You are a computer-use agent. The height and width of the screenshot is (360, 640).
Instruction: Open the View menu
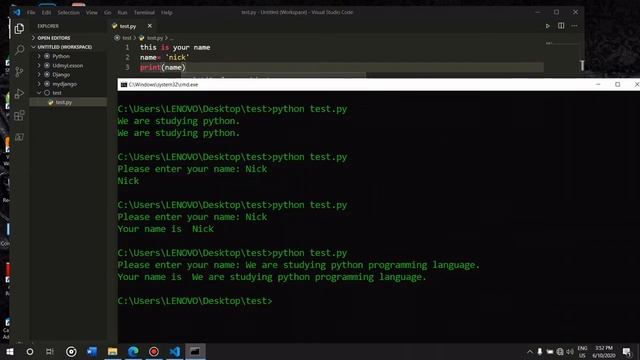coord(92,13)
